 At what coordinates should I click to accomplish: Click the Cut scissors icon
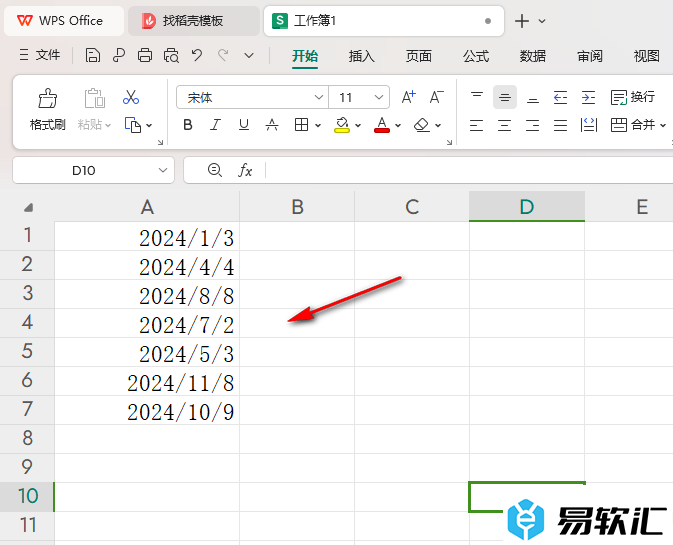pos(131,97)
